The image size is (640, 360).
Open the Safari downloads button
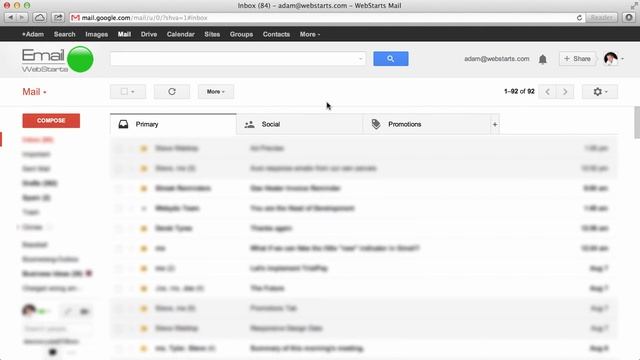tap(629, 18)
